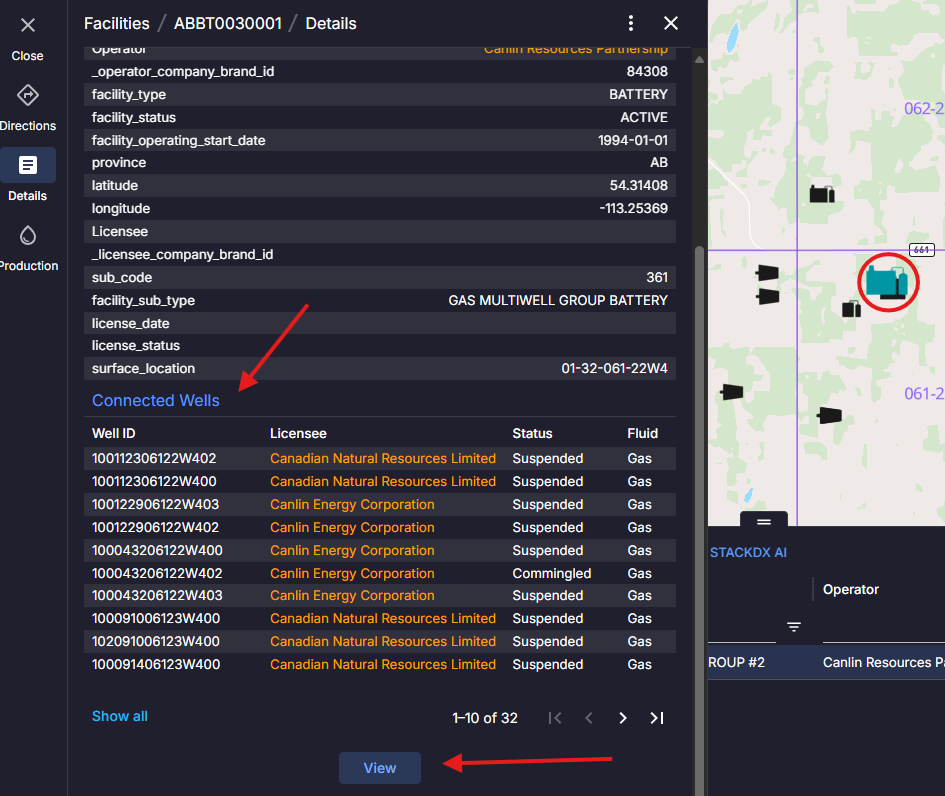945x796 pixels.
Task: Open the three-dot more options menu
Action: click(x=631, y=23)
